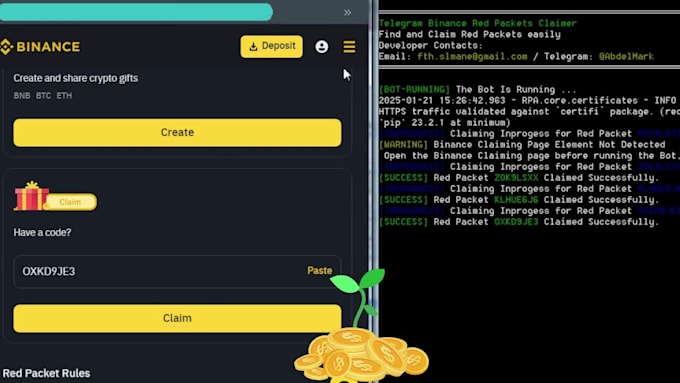This screenshot has width=680, height=383.
Task: Click the BTC coin label
Action: [x=43, y=95]
